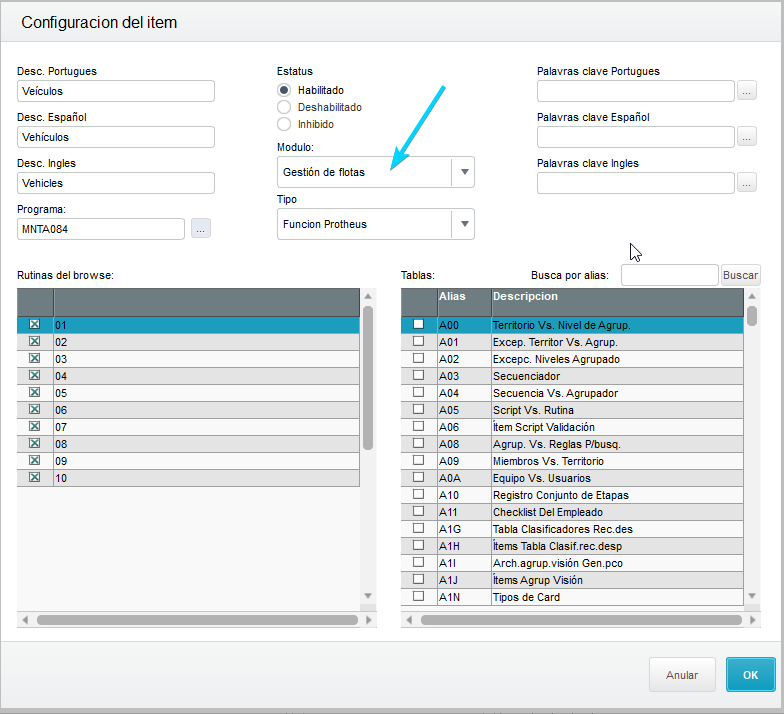Confirm with the OK button
The image size is (784, 714).
(750, 675)
